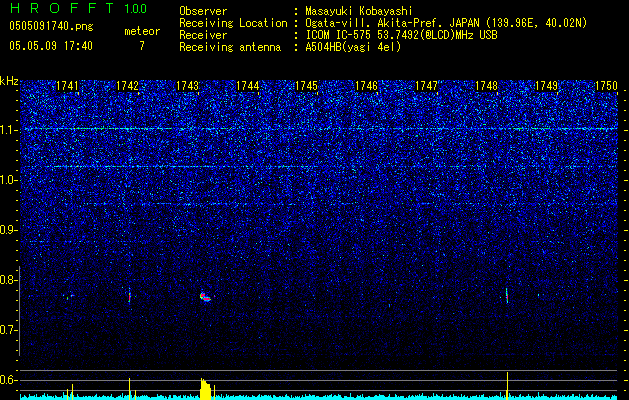The image size is (629, 400).
Task: Click the kHz axis unit label
Action: tap(9, 81)
